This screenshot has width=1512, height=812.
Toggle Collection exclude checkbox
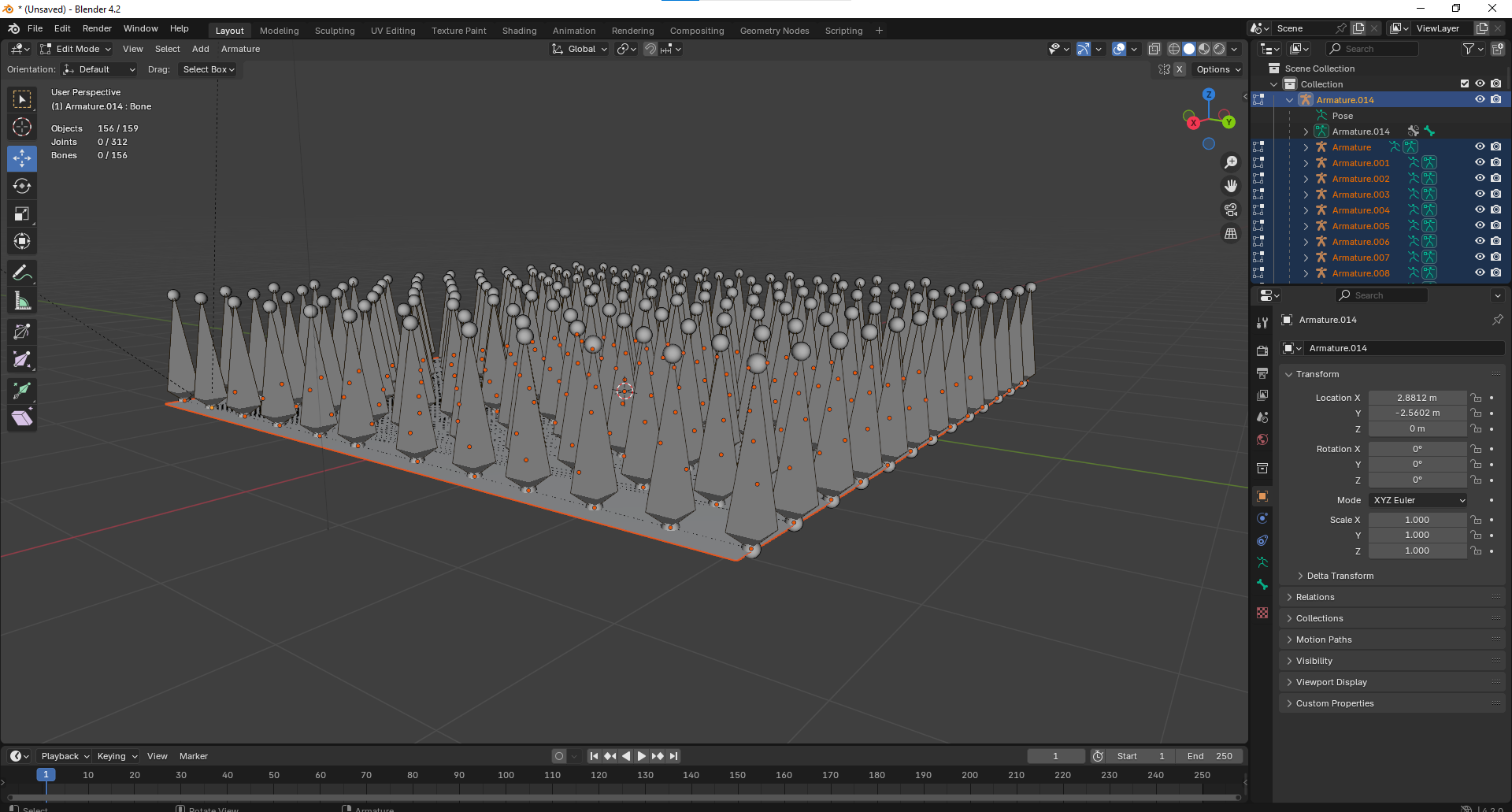point(1464,83)
